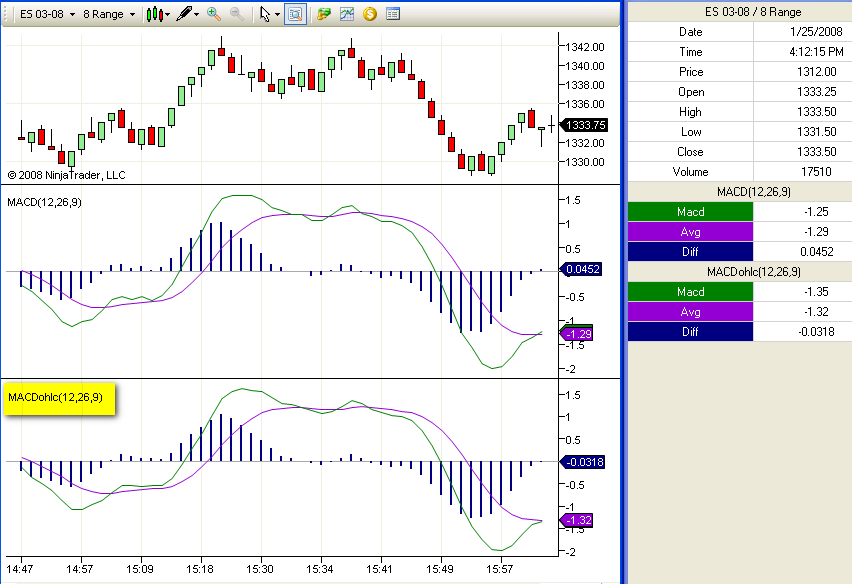Expand the drawing tools dropdown arrow

pyautogui.click(x=196, y=15)
